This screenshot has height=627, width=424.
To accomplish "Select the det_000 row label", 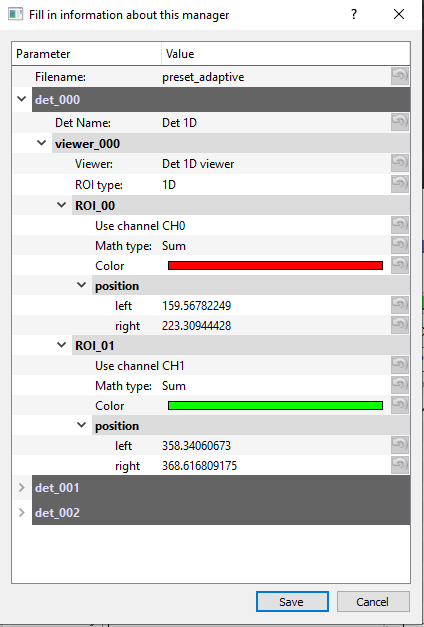I will click(57, 100).
